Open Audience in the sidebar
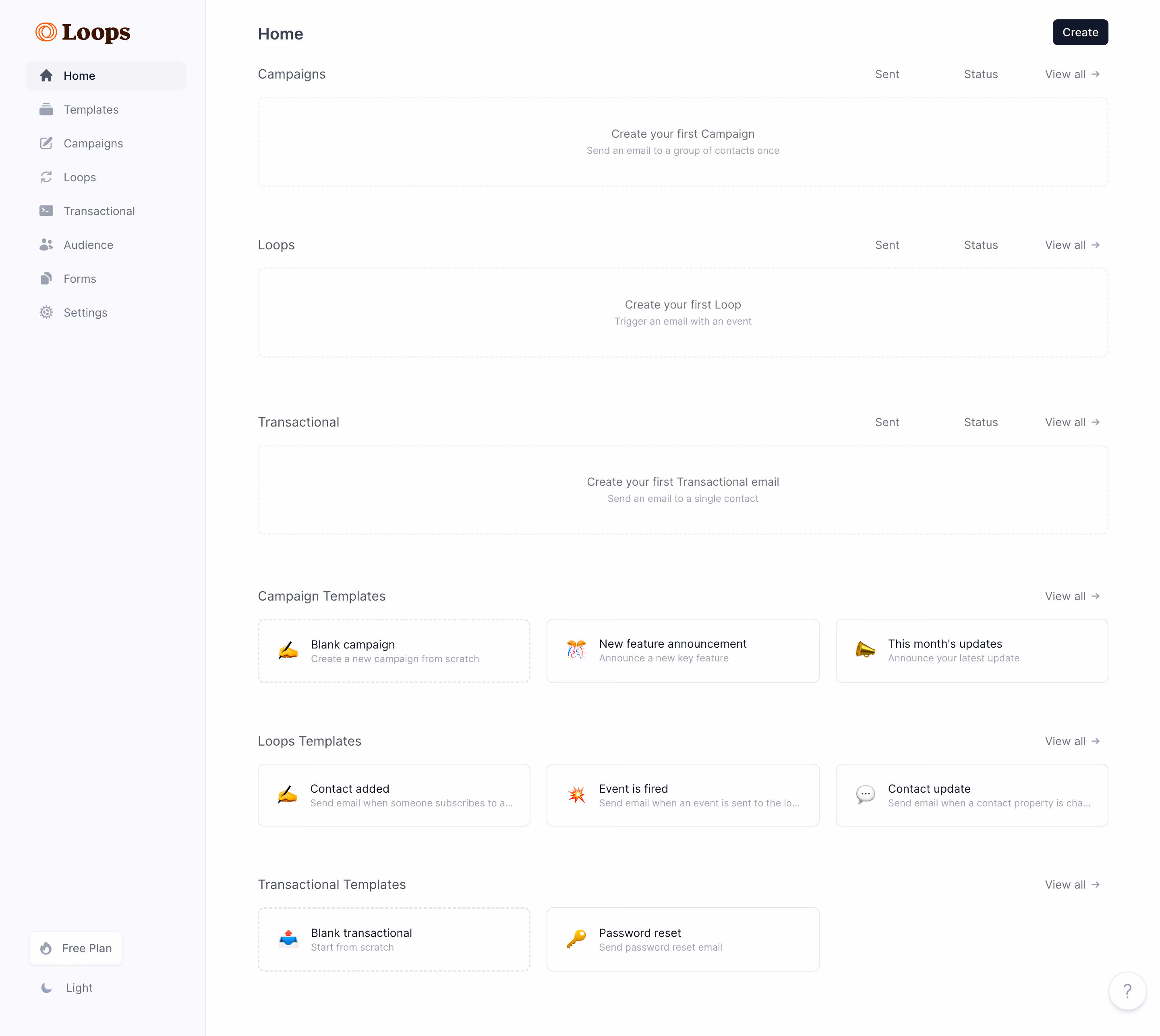 [106, 245]
